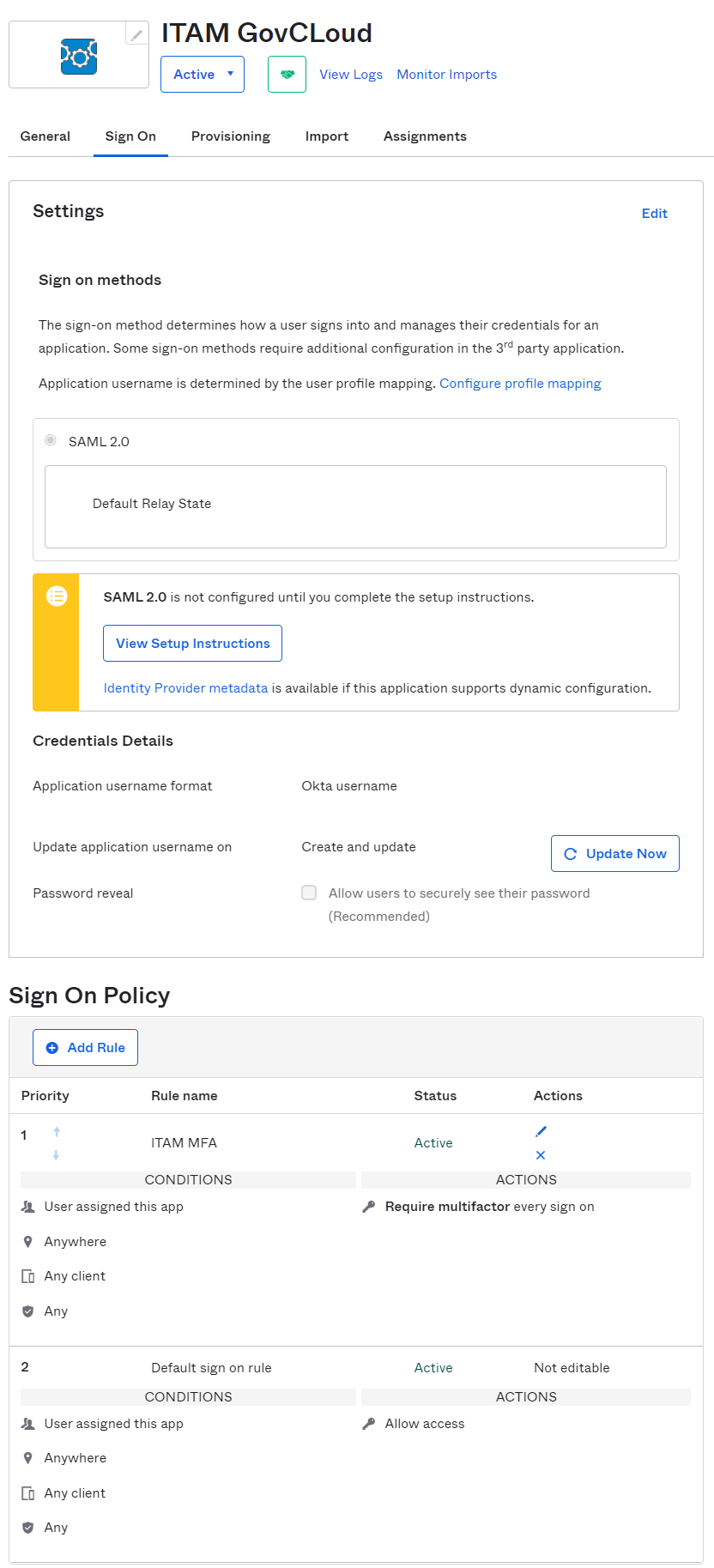Click the yellow list icon in SAML notice
This screenshot has width=714, height=1568.
(x=57, y=596)
